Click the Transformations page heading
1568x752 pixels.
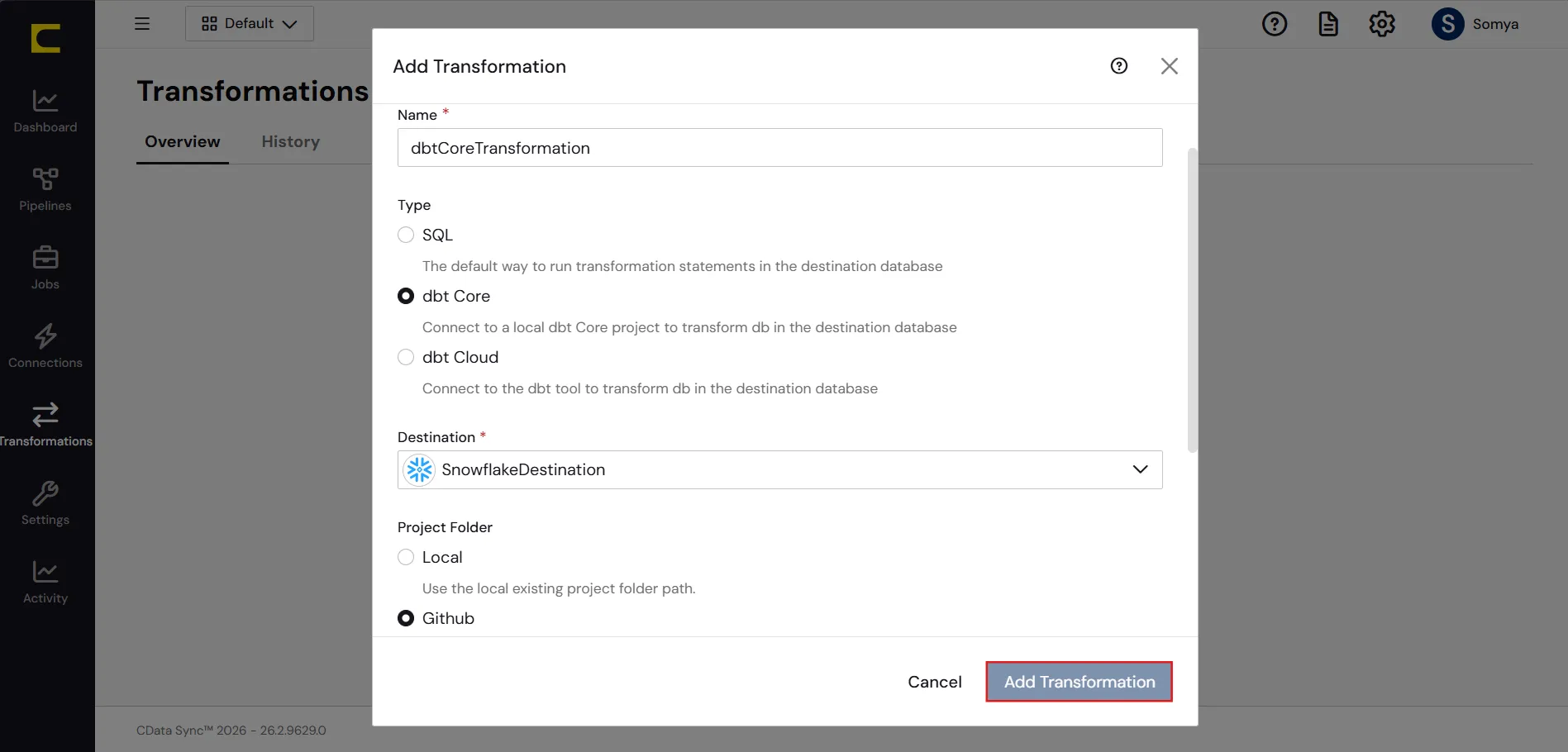pyautogui.click(x=253, y=91)
